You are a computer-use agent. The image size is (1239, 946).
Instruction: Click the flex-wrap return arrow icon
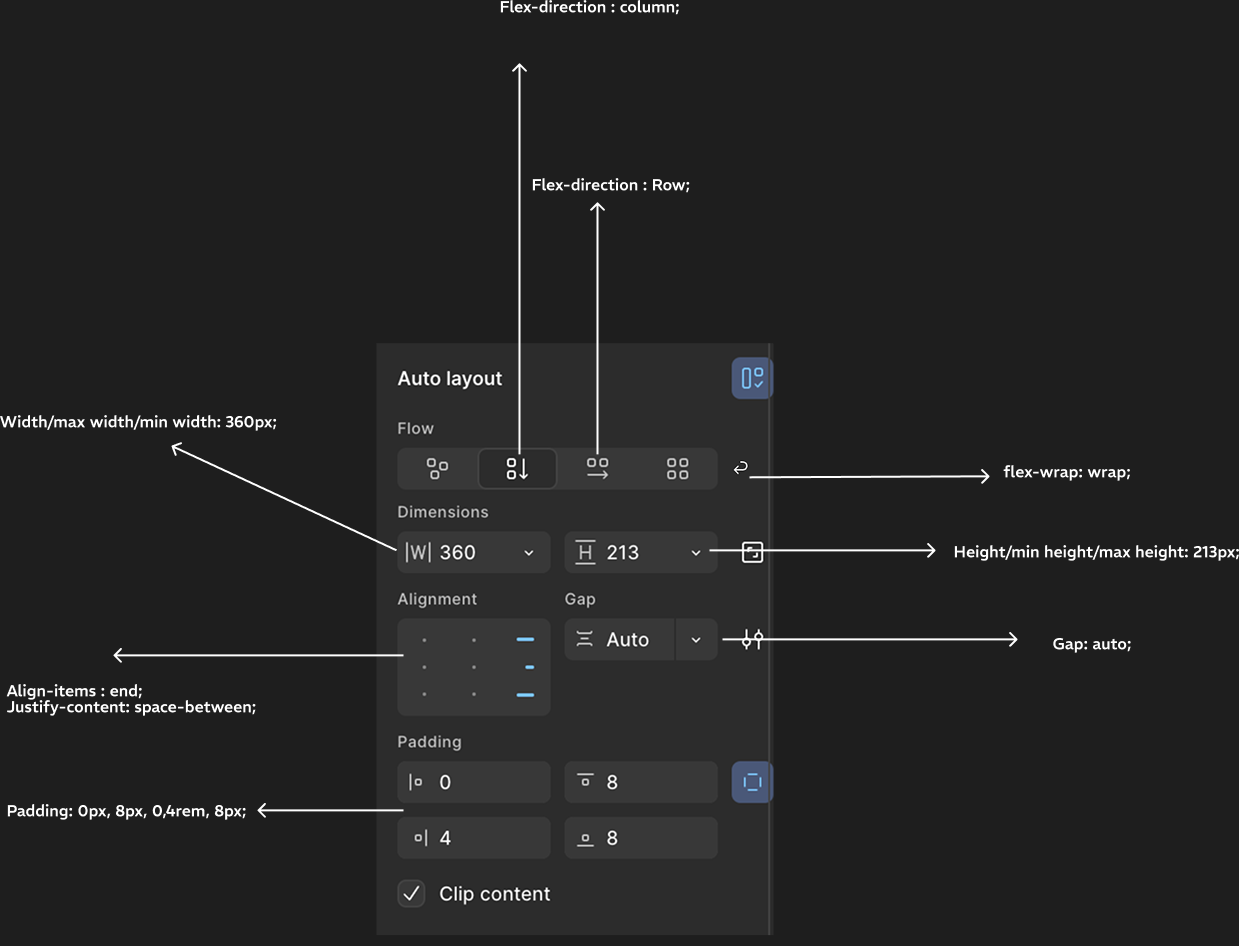pyautogui.click(x=740, y=467)
